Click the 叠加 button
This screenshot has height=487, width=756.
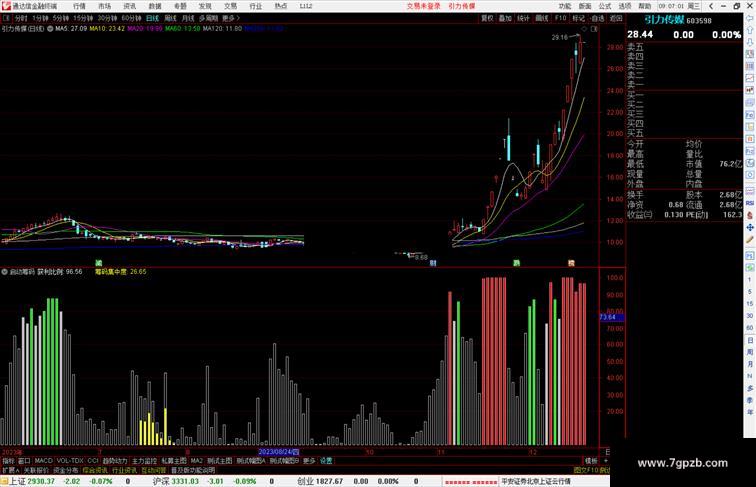505,18
